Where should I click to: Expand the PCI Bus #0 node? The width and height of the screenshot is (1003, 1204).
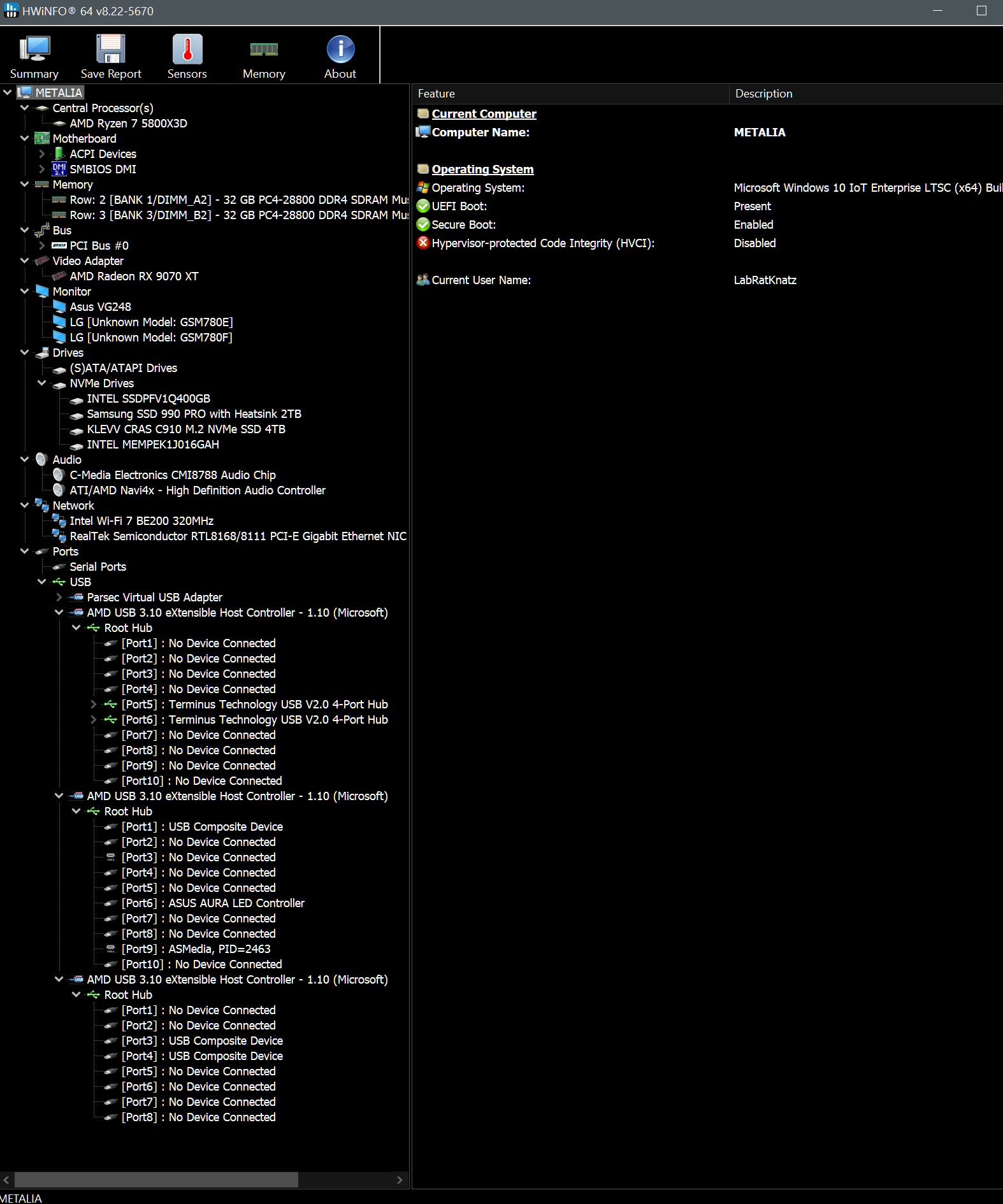coord(42,245)
